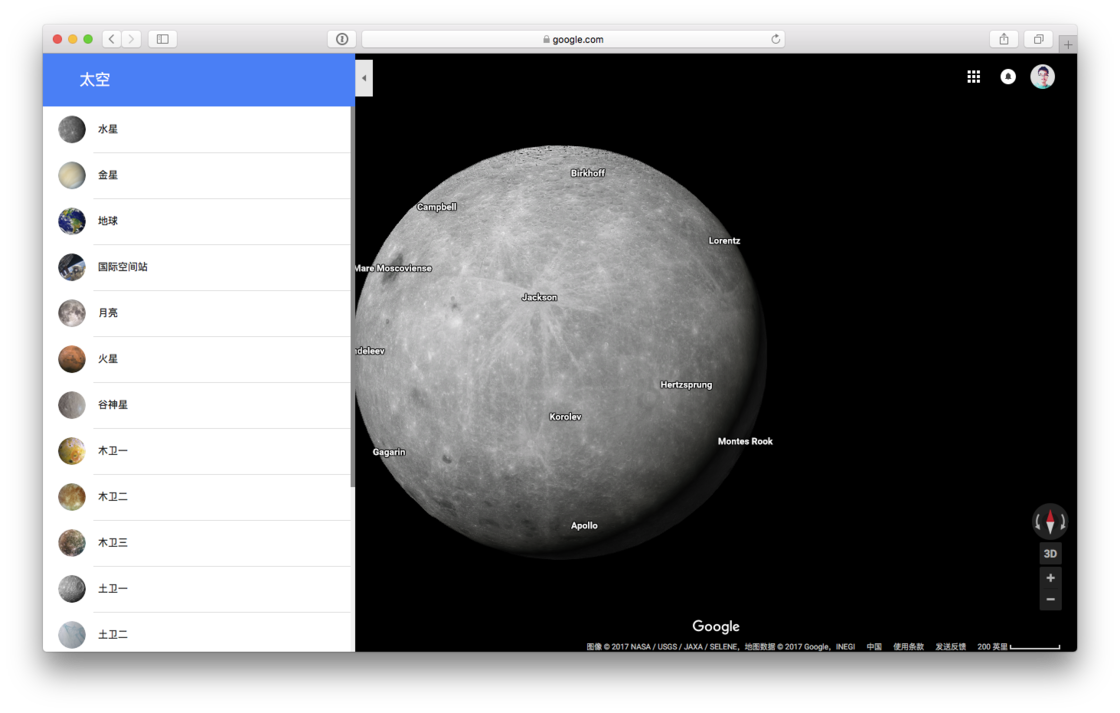1120x713 pixels.
Task: Click the side panel scrollbar
Action: point(353,296)
